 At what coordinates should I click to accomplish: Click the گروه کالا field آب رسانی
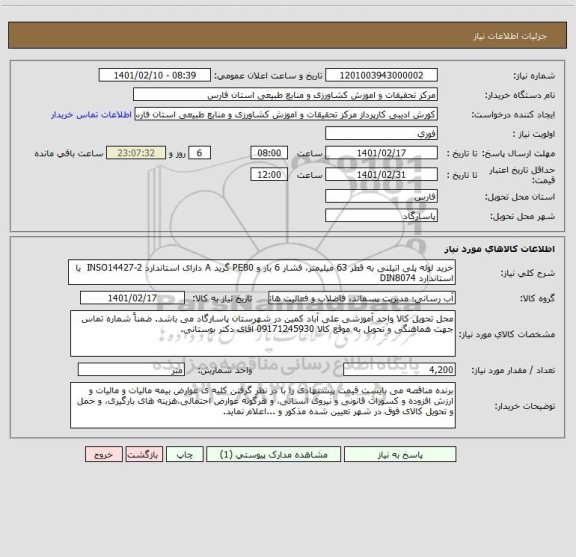(362, 298)
